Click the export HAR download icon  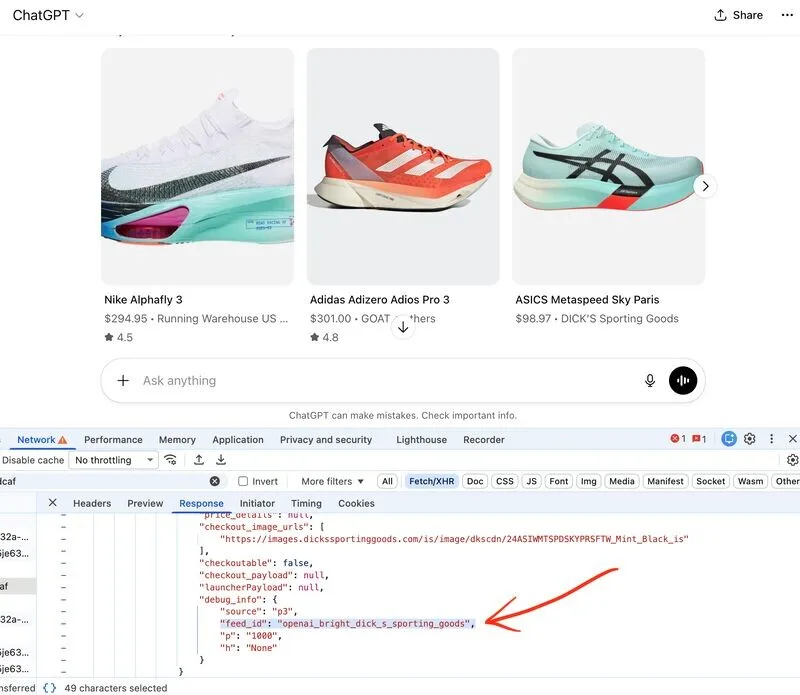221,460
